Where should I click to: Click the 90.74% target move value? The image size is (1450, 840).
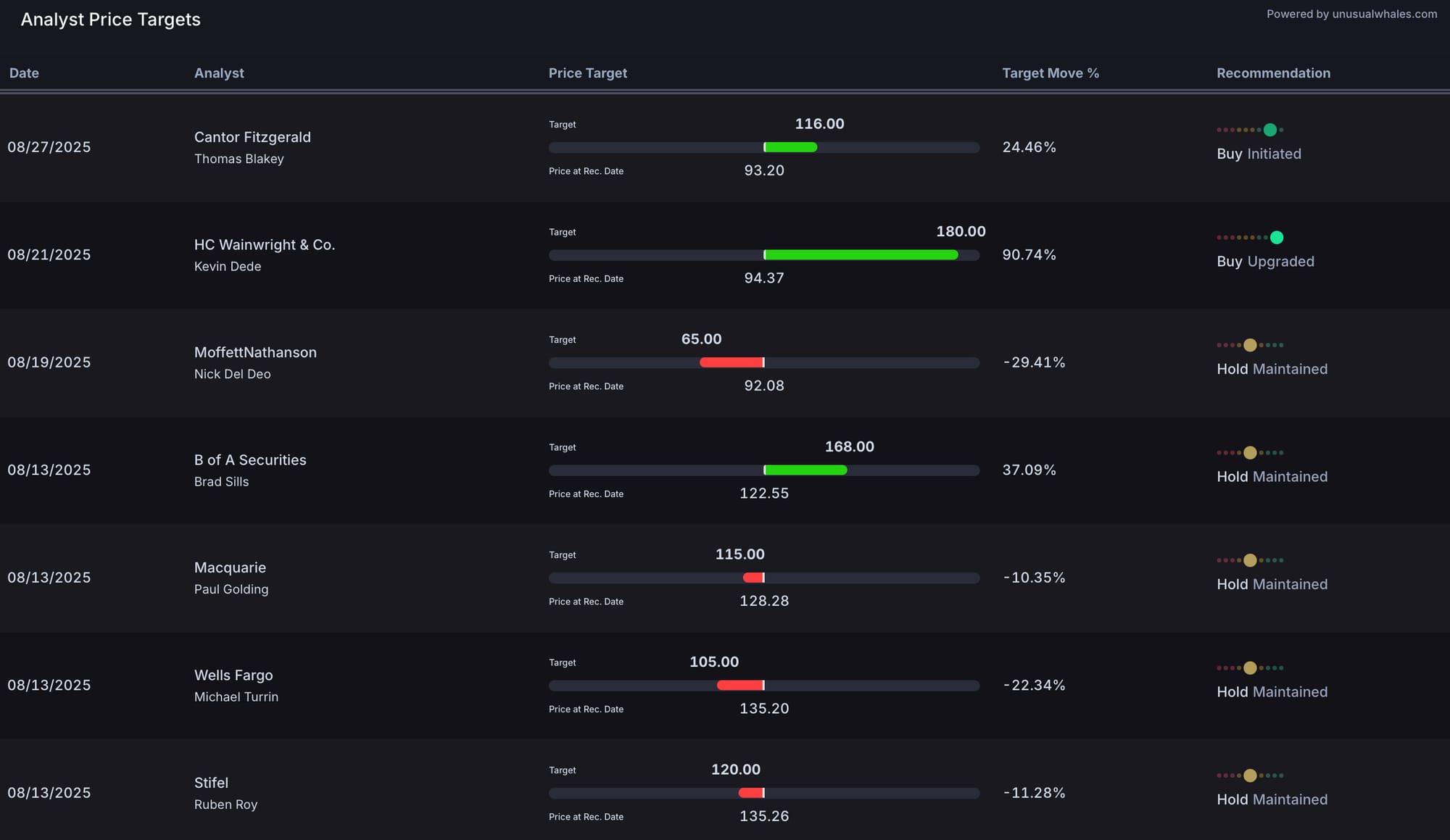tap(1029, 255)
